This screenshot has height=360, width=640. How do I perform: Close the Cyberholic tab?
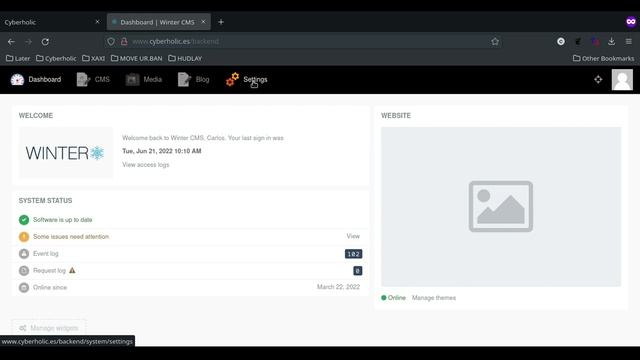pos(97,22)
